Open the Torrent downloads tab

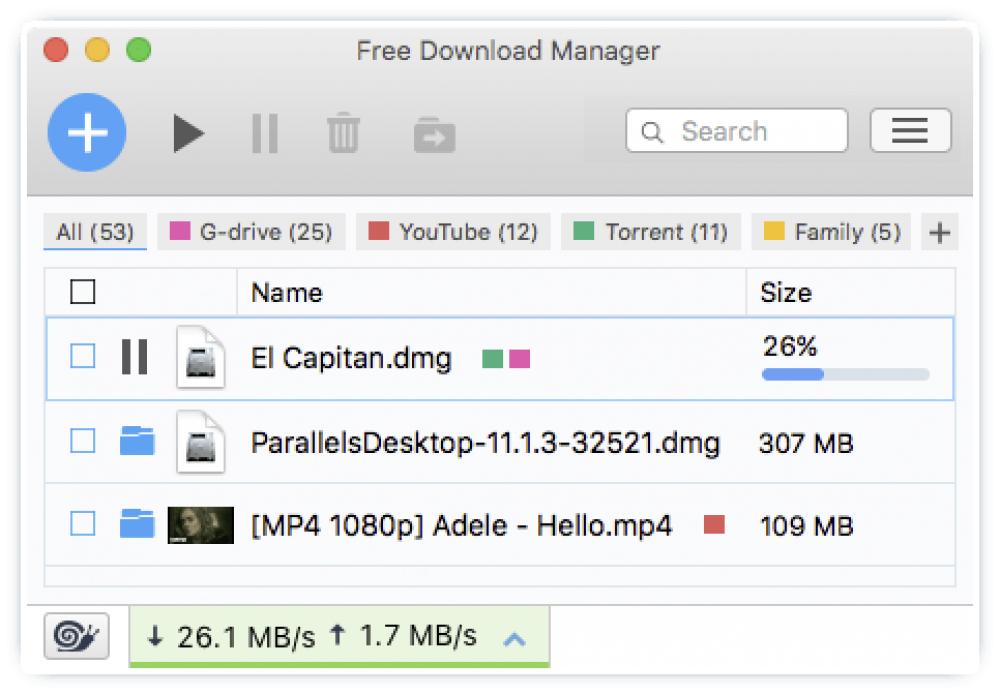(650, 231)
